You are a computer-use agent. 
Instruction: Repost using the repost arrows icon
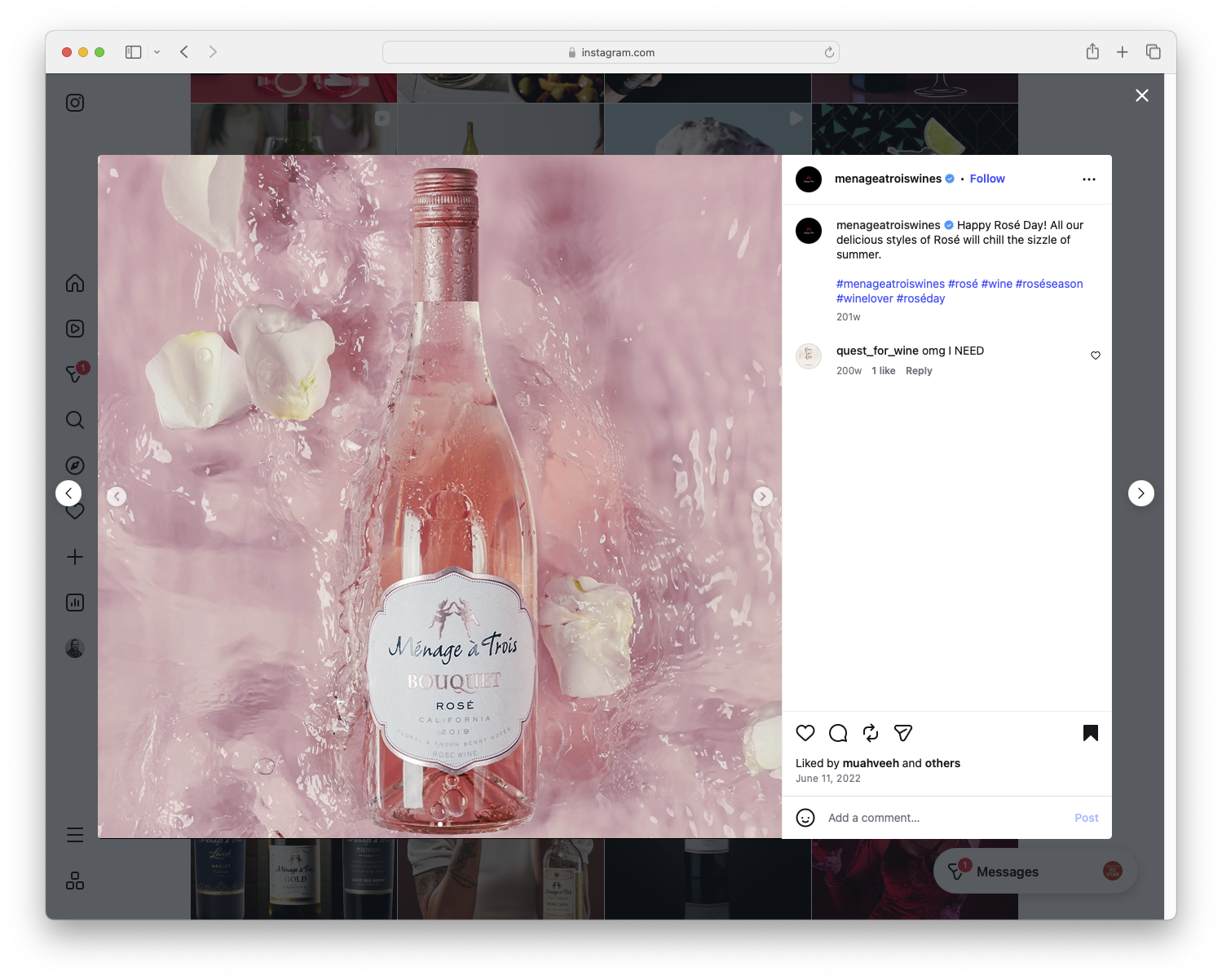(x=870, y=733)
